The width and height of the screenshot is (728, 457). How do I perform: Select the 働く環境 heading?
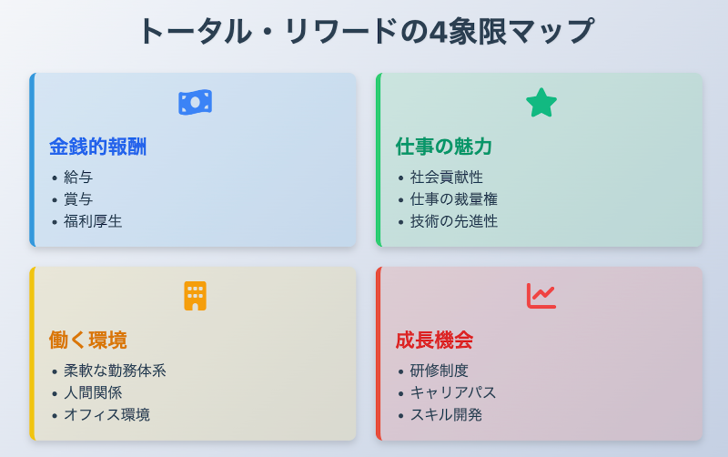click(x=88, y=340)
